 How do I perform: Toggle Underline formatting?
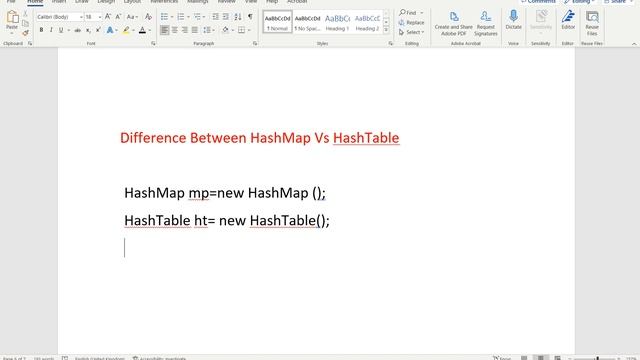(x=61, y=30)
